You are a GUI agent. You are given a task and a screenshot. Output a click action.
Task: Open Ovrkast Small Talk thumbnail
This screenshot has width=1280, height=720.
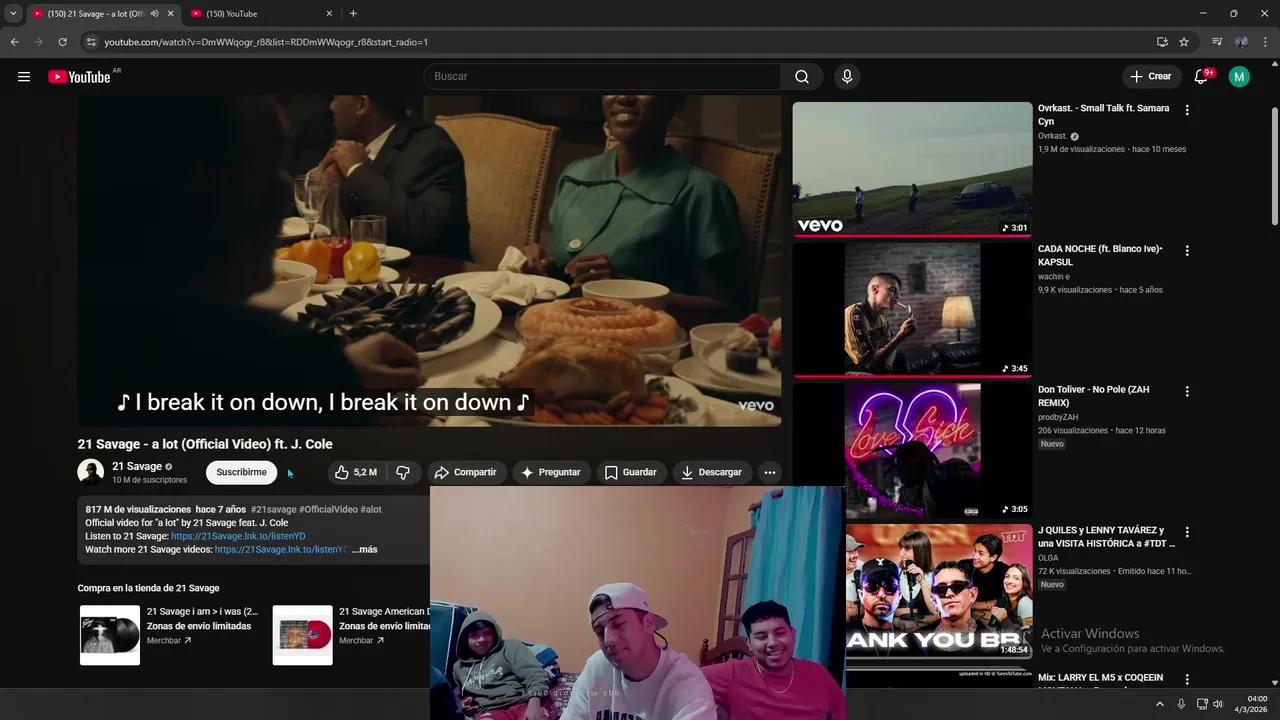912,169
